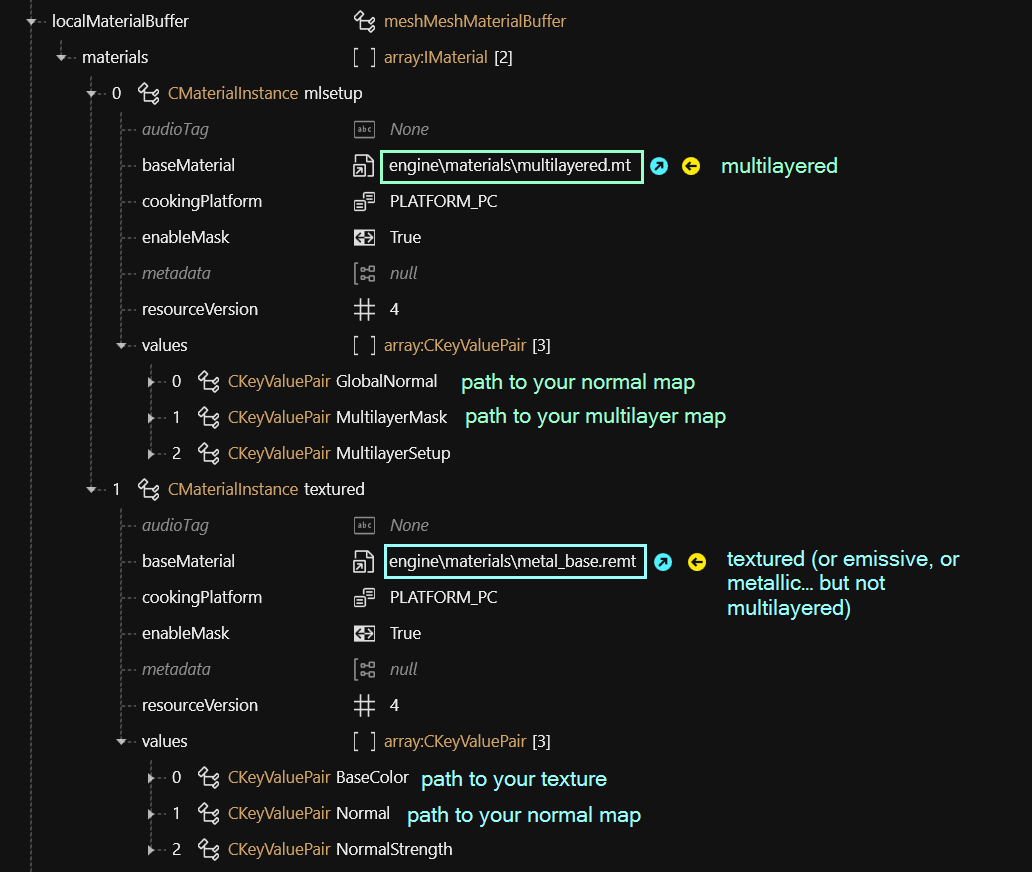This screenshot has width=1032, height=872.
Task: Collapse the materials array node
Action: pos(62,58)
